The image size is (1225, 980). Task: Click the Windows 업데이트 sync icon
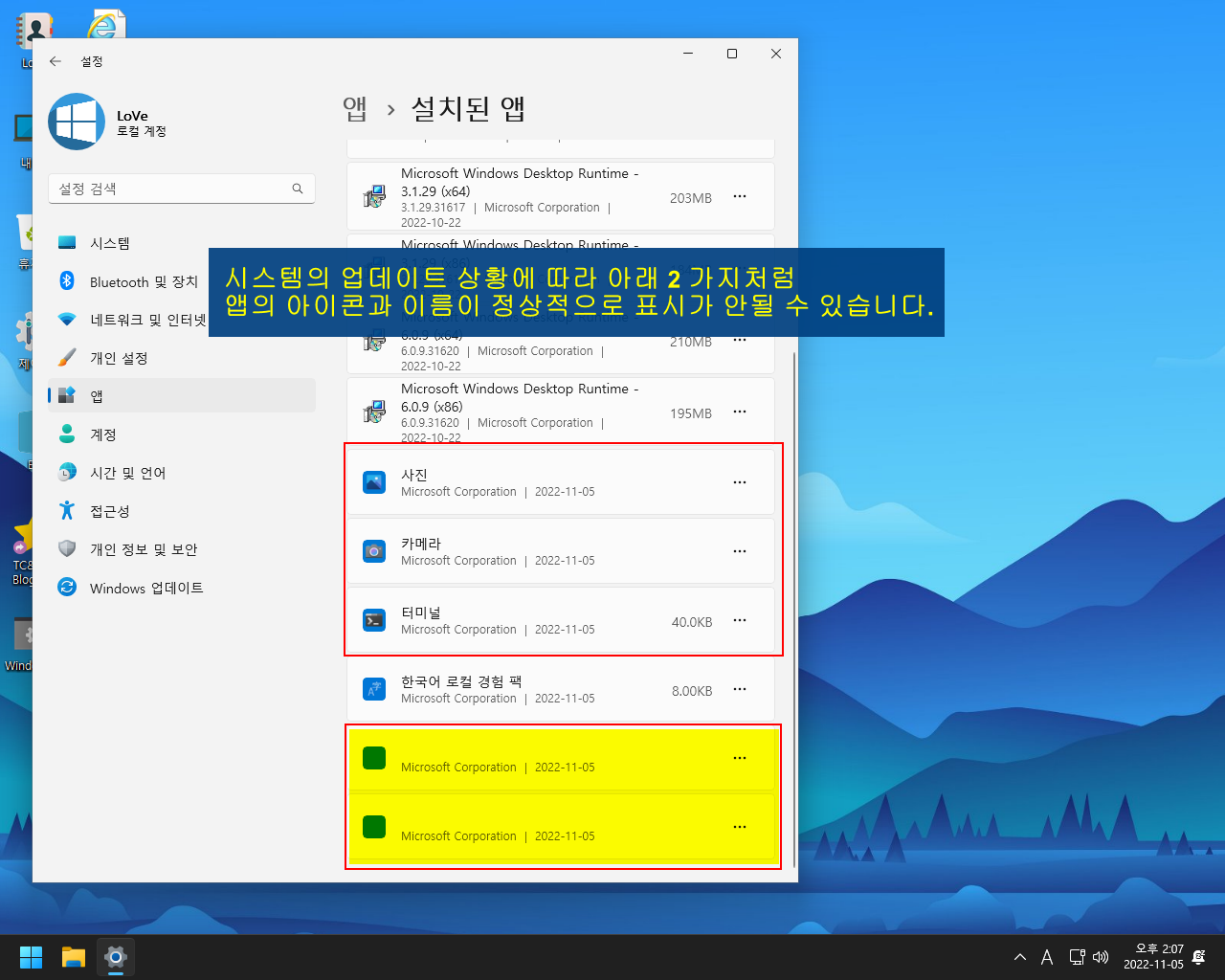[x=67, y=587]
